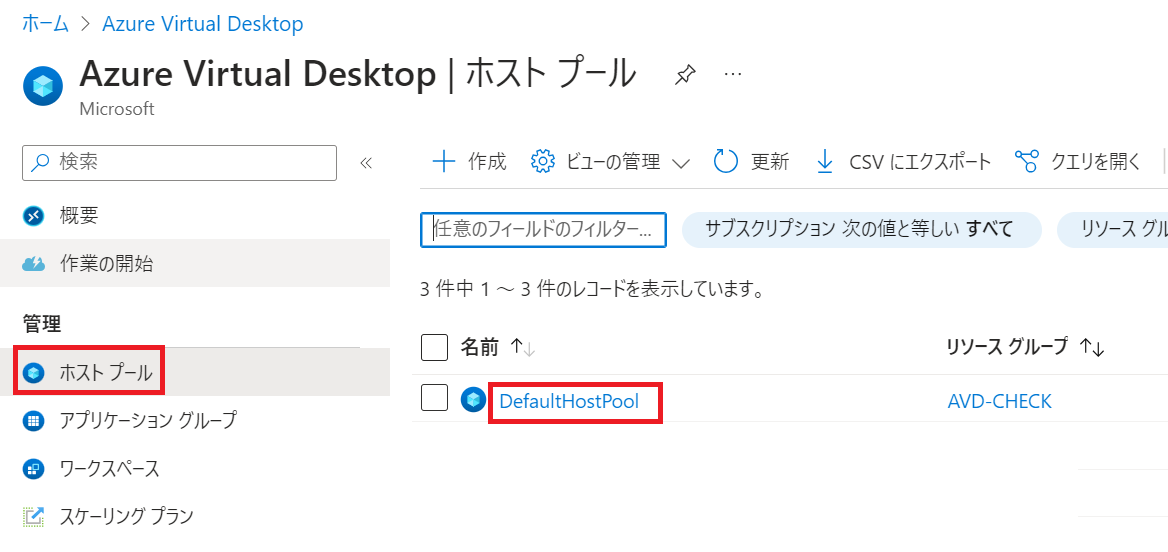This screenshot has width=1168, height=552.
Task: Click the リソース グループ column header text
Action: (1006, 347)
